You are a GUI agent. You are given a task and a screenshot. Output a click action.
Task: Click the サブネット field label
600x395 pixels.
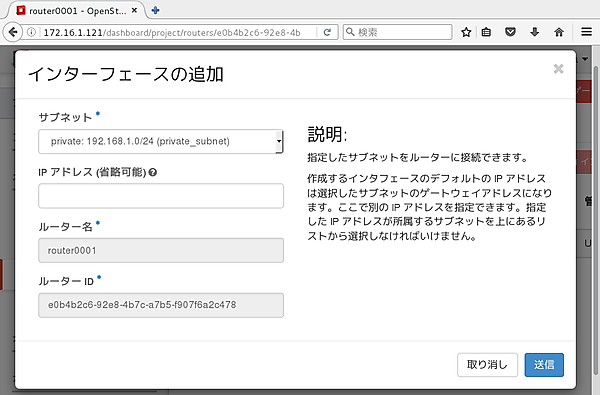(65, 117)
